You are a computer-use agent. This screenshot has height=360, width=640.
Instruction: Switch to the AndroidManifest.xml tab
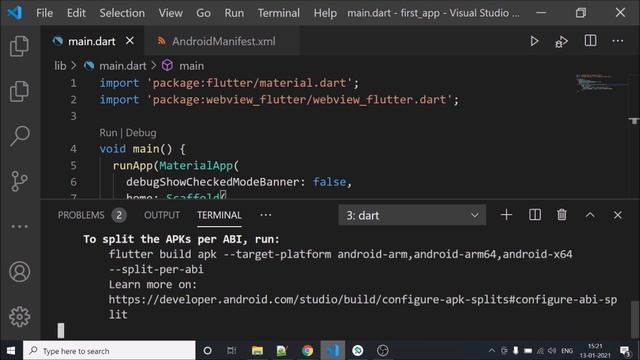click(x=223, y=41)
